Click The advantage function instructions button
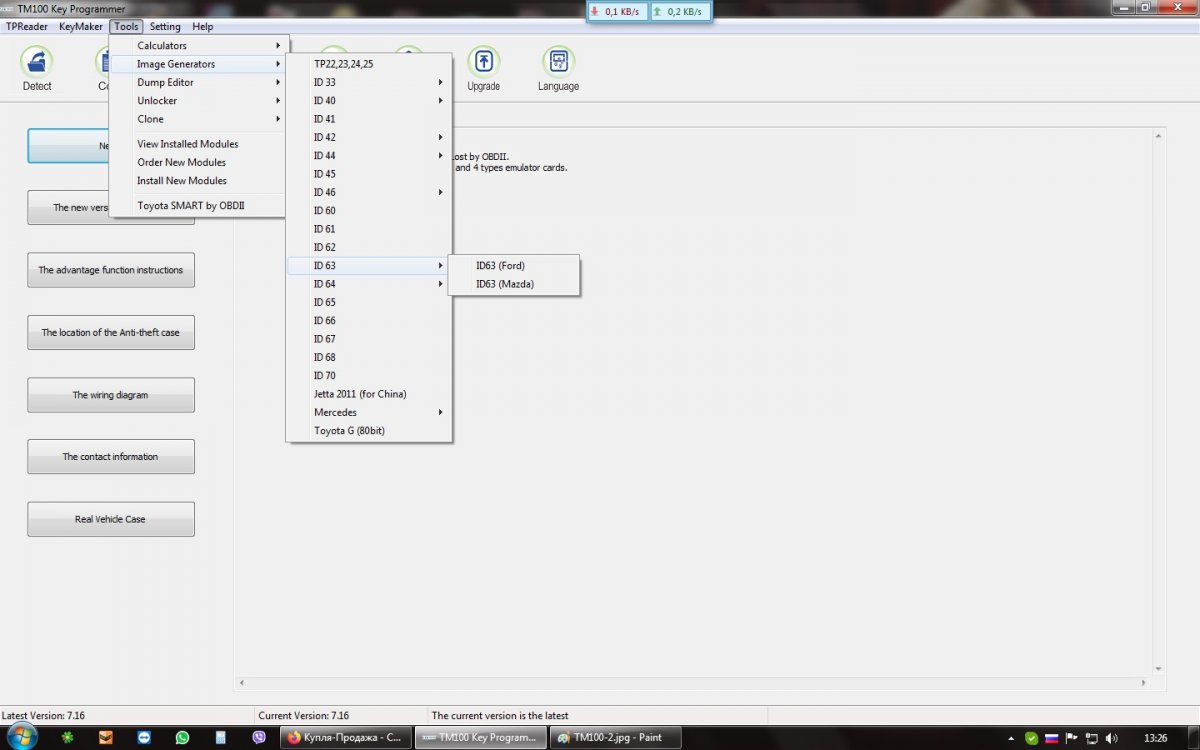This screenshot has height=750, width=1200. pos(111,270)
